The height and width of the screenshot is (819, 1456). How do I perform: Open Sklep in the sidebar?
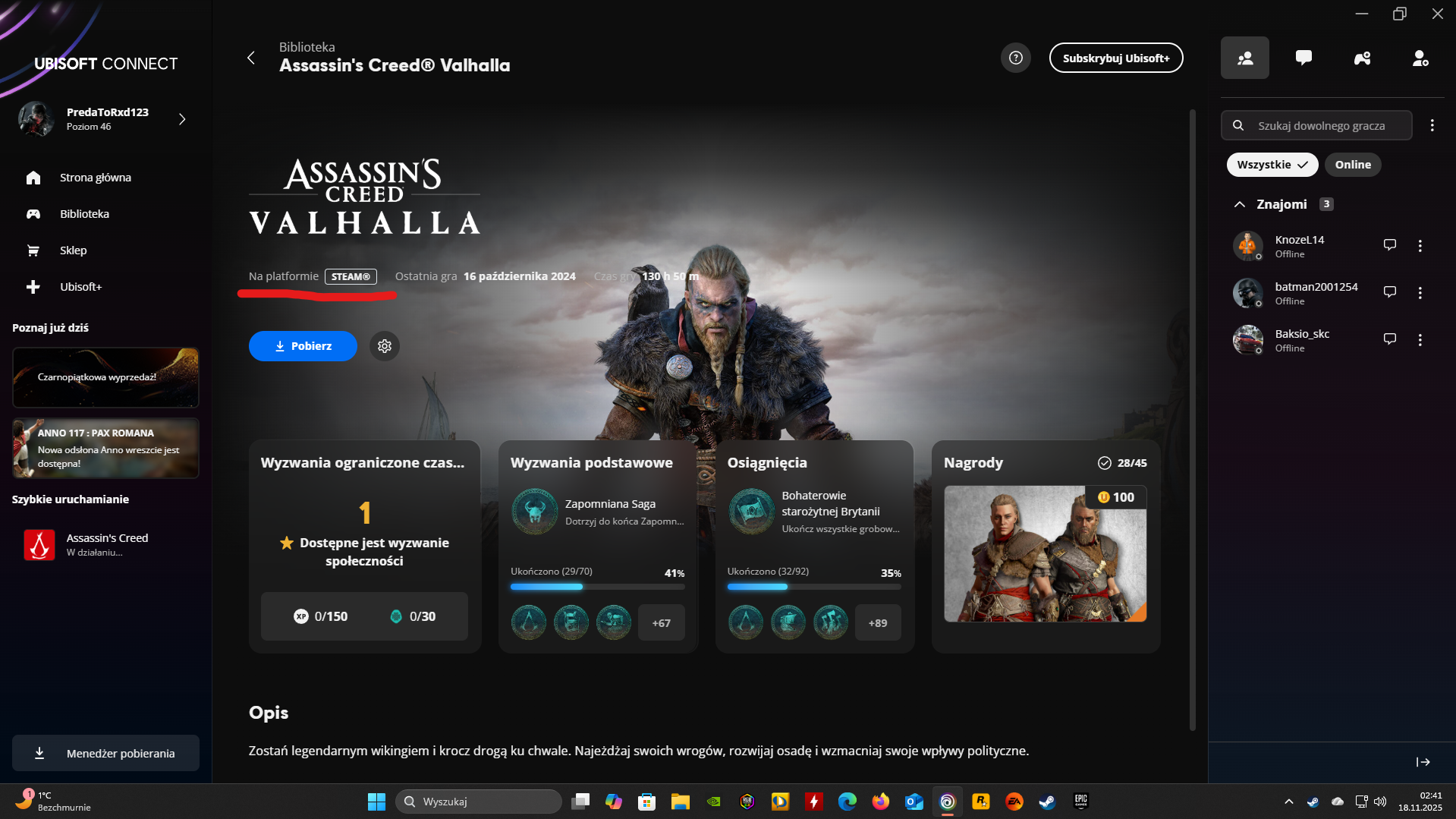click(x=73, y=250)
